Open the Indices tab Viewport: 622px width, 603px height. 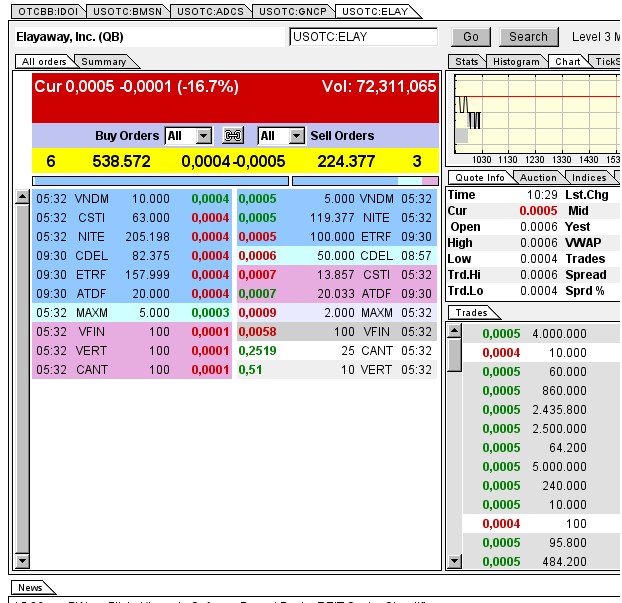(x=589, y=177)
